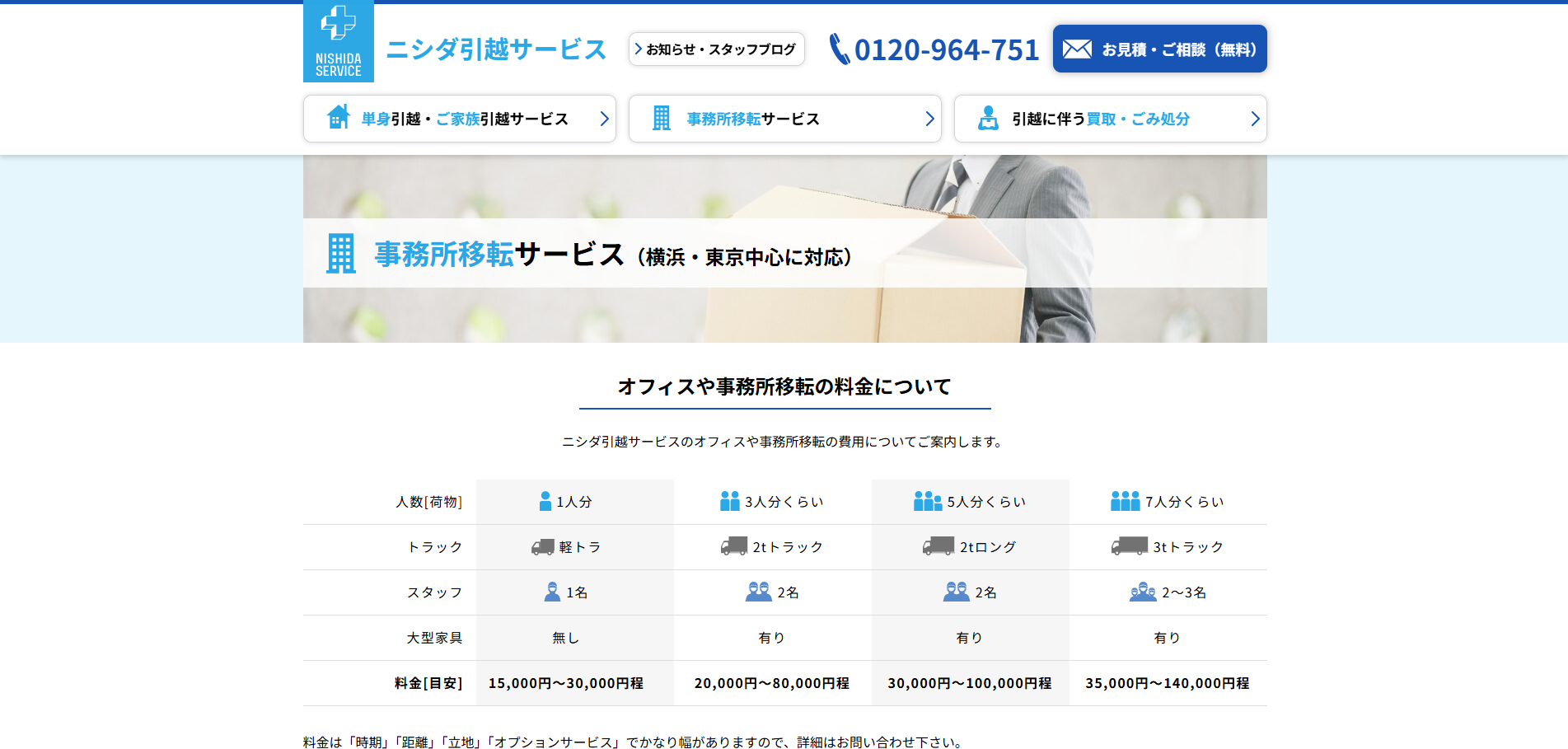Click the 軽トラ truck icon in the table

541,546
